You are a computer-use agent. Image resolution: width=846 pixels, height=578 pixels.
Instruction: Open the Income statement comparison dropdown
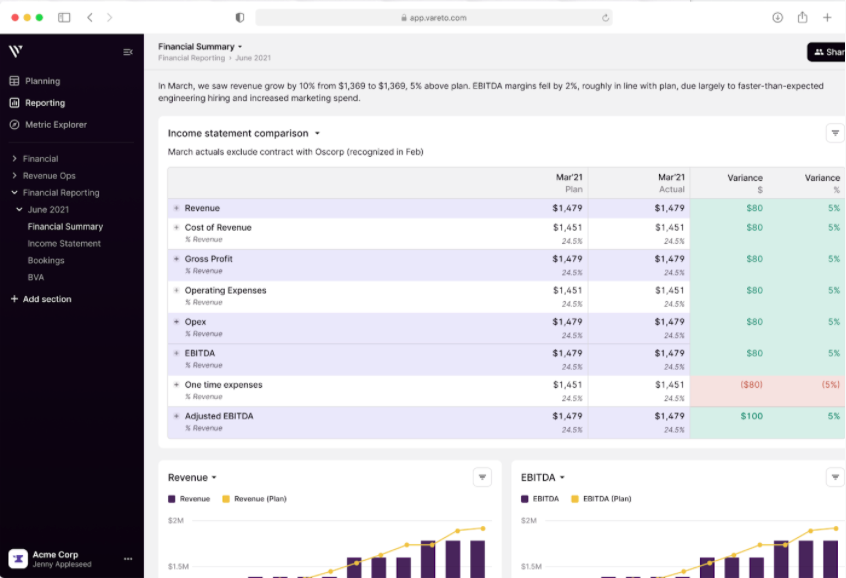pyautogui.click(x=317, y=133)
